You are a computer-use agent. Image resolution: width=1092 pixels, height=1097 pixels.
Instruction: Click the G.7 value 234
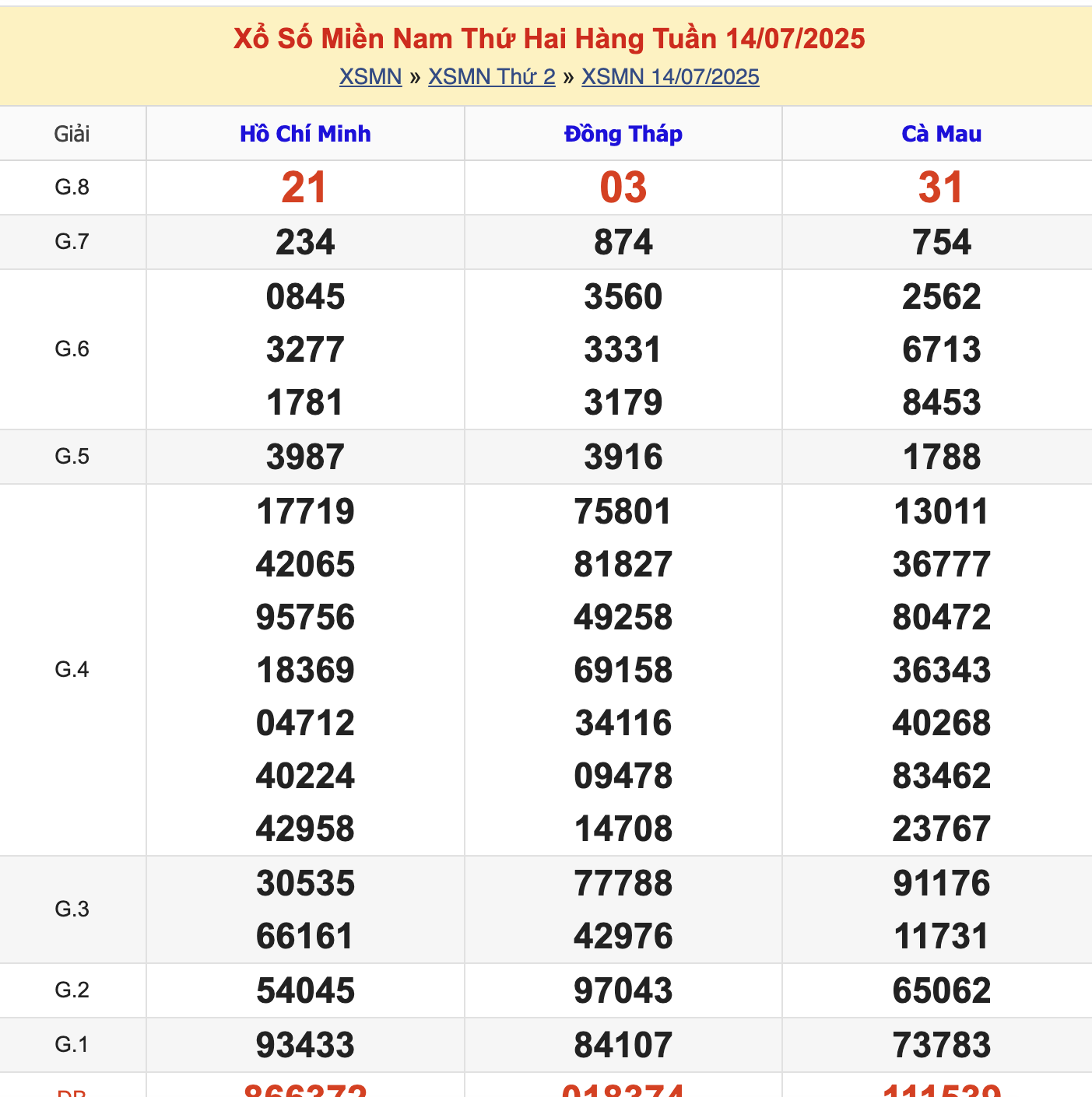(x=305, y=242)
